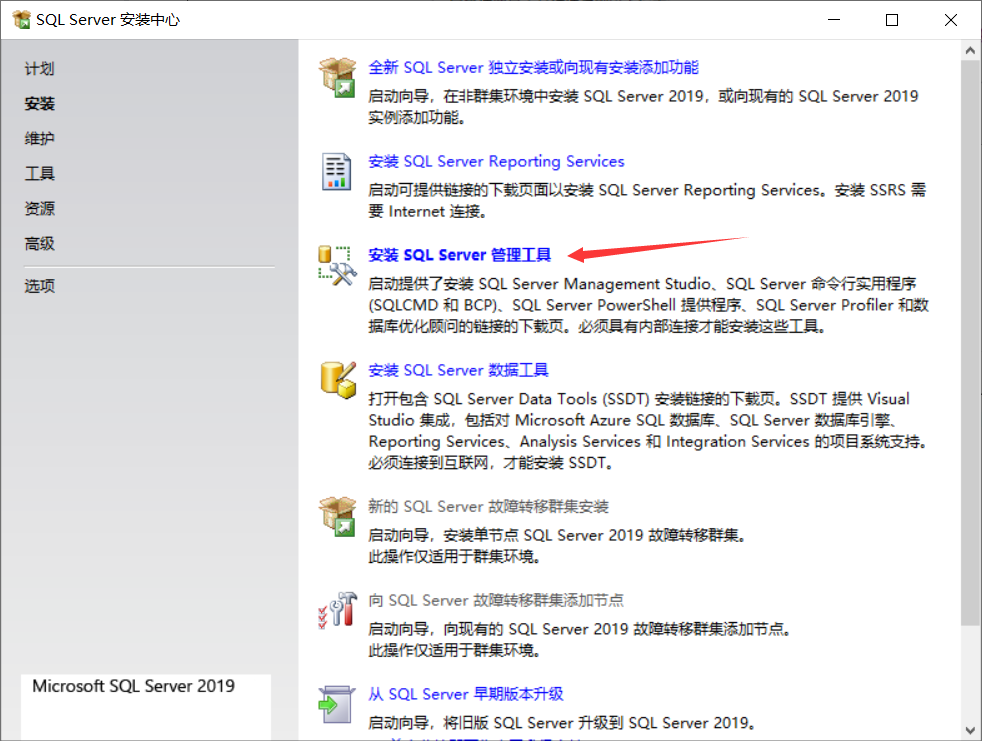Viewport: 982px width, 741px height.
Task: Click the new standalone SQL Server installation box icon
Action: pyautogui.click(x=338, y=78)
